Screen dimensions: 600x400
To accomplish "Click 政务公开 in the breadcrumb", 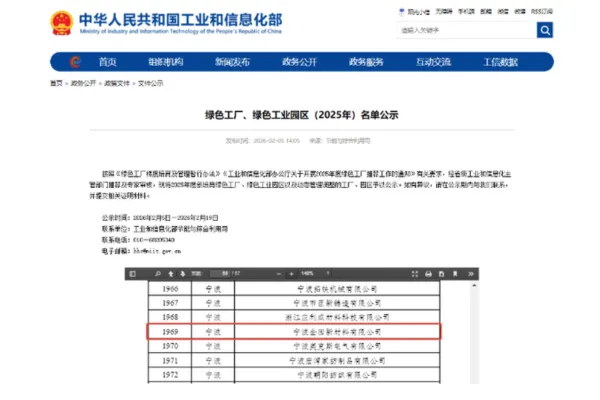I will coord(83,83).
